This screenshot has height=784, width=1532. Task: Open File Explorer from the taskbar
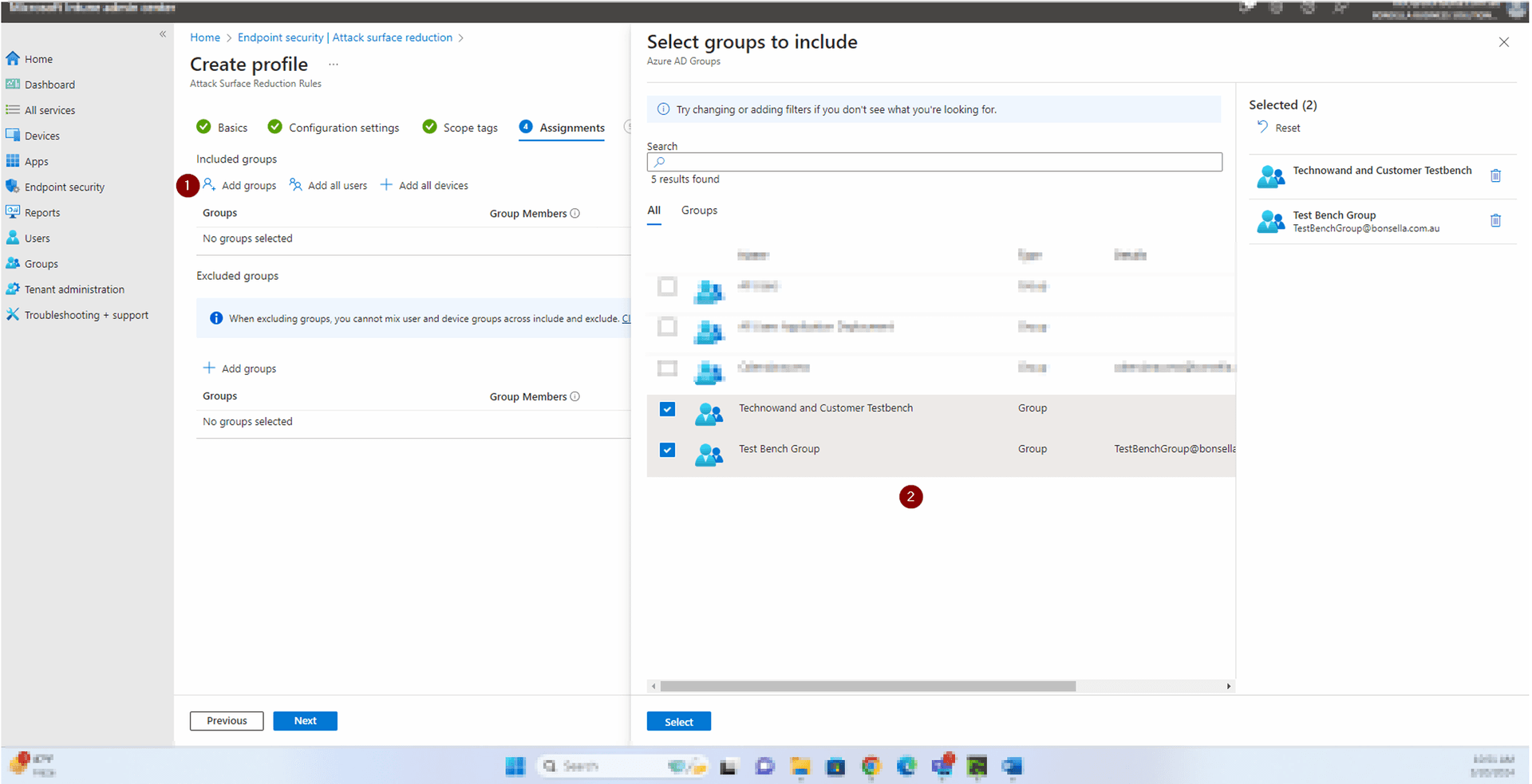pos(800,766)
